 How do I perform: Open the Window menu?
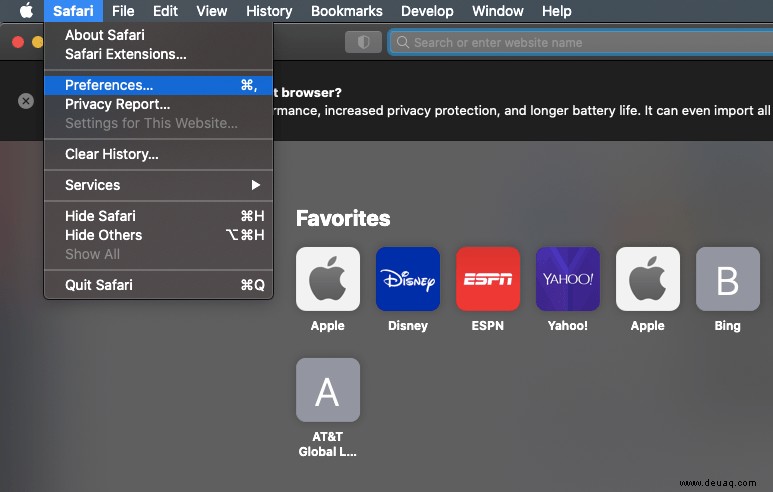point(497,11)
